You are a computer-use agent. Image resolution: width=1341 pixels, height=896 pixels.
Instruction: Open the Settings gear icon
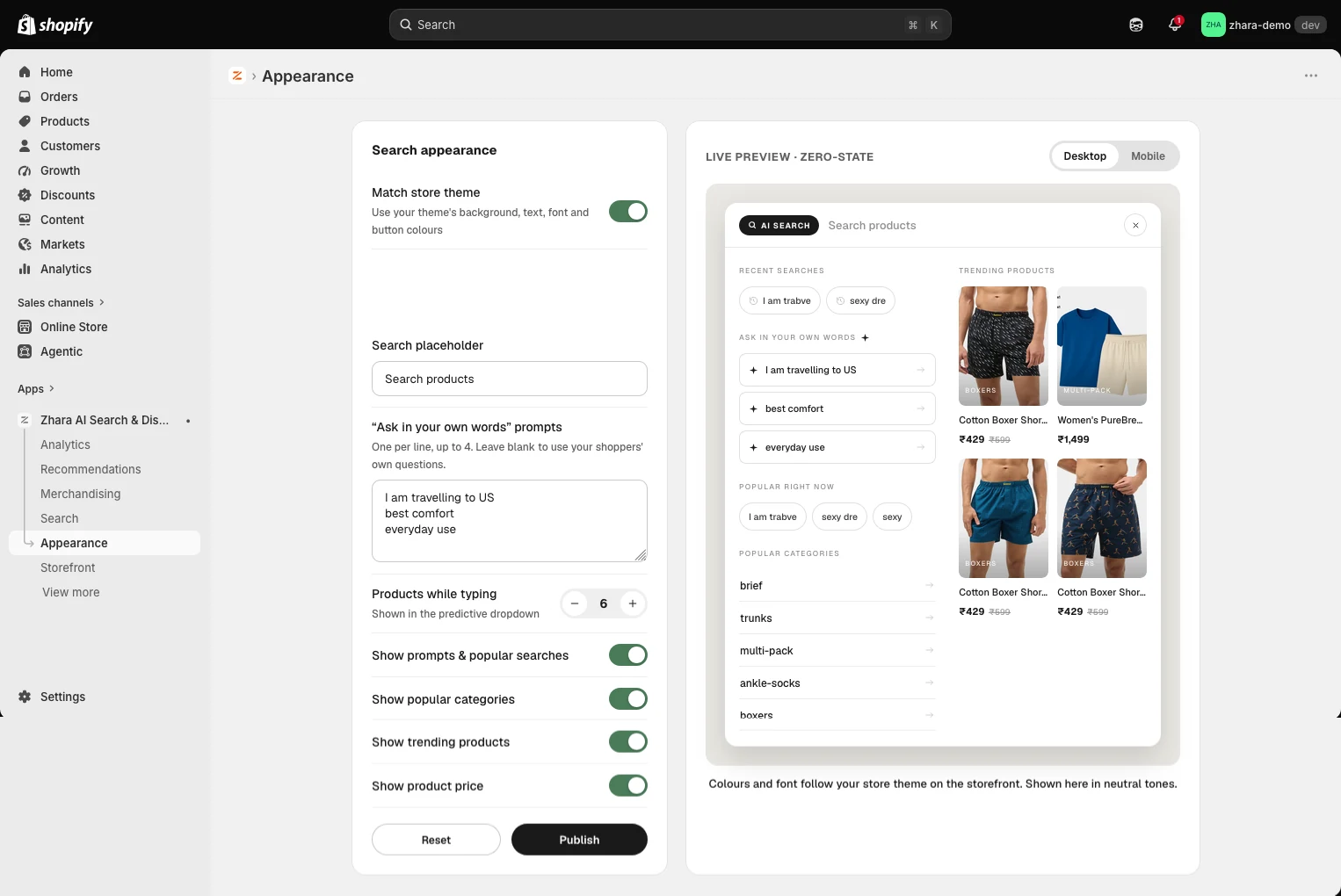[25, 697]
